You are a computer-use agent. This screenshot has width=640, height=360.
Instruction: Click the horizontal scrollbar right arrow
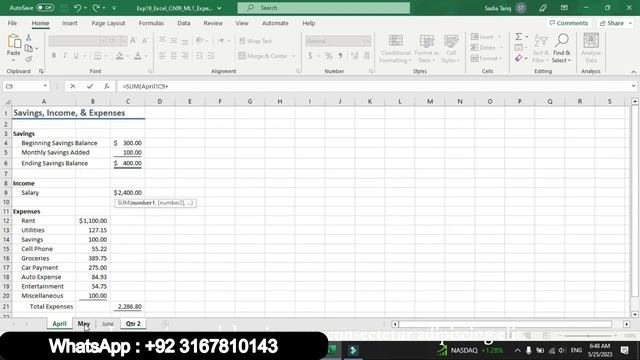click(627, 324)
